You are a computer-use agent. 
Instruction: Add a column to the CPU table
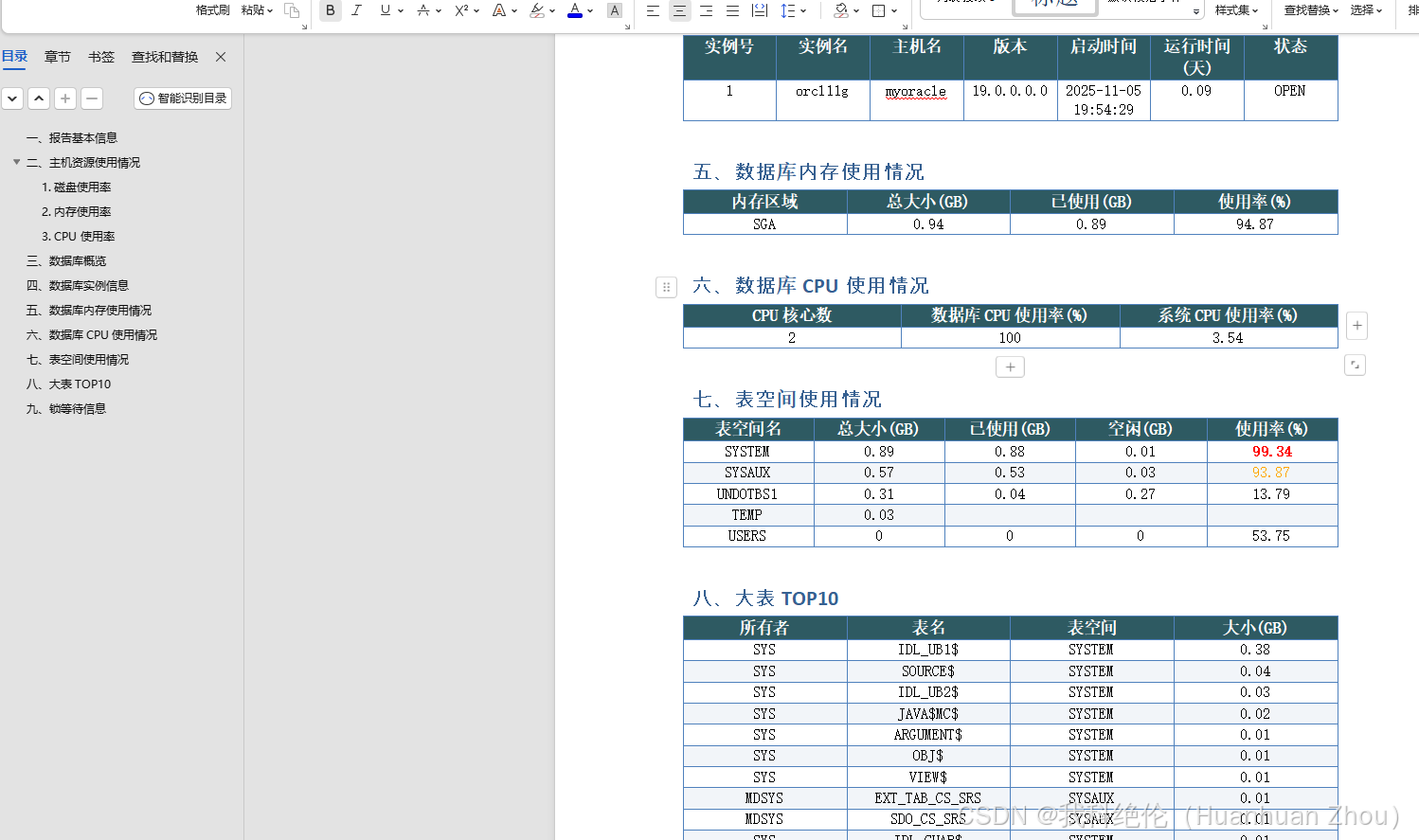(1357, 326)
